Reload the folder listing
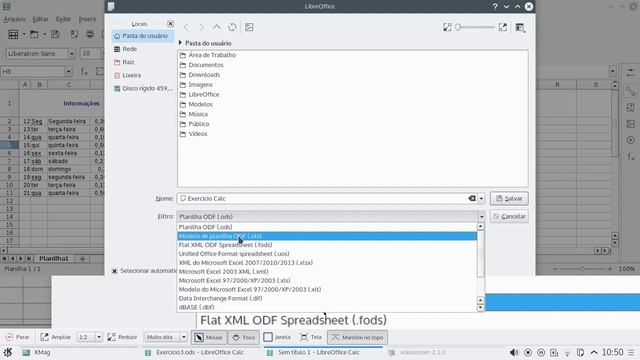This screenshot has height=360, width=640. point(232,27)
